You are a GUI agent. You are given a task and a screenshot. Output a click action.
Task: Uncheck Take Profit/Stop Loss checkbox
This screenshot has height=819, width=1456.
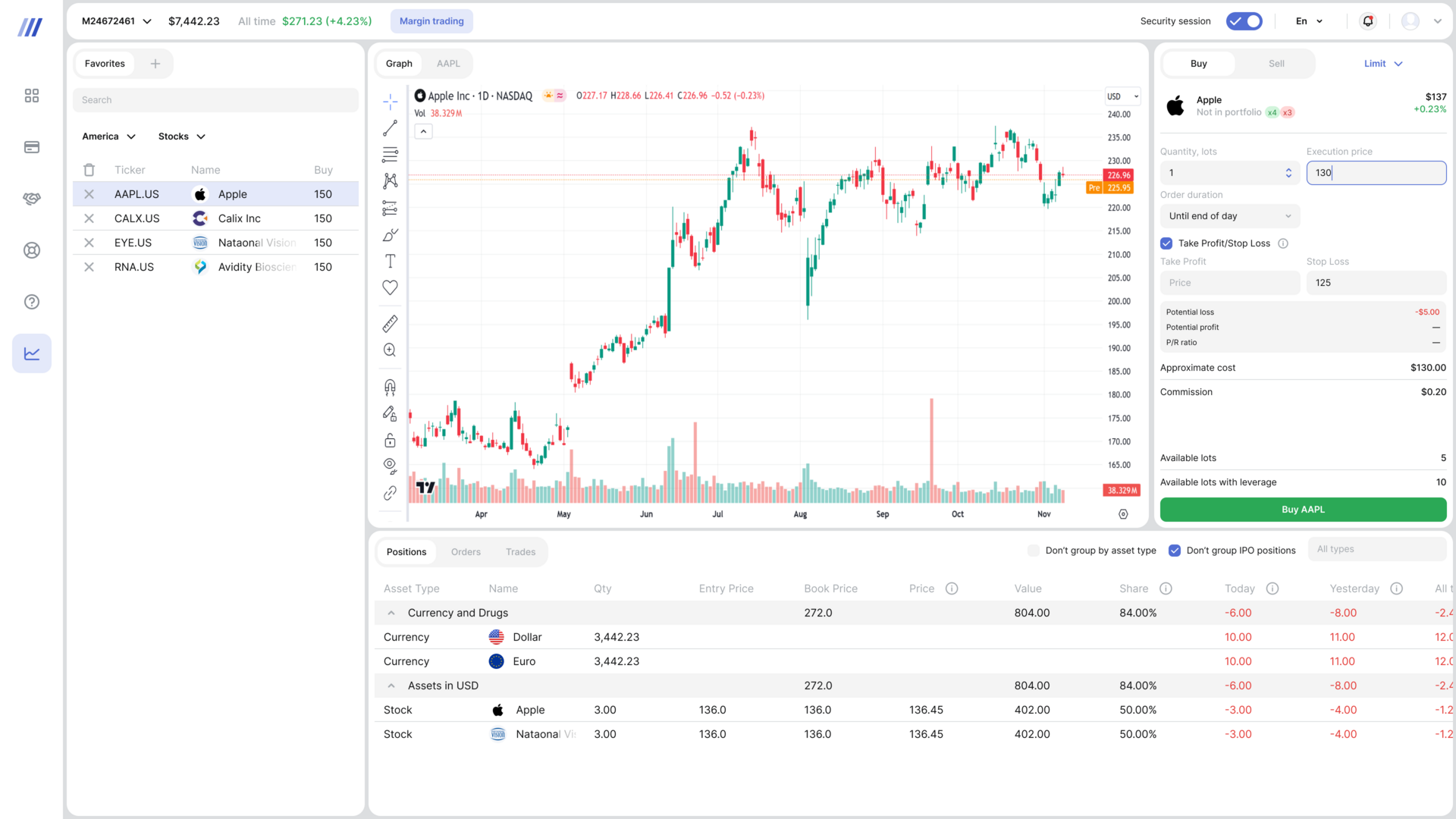[x=1166, y=243]
